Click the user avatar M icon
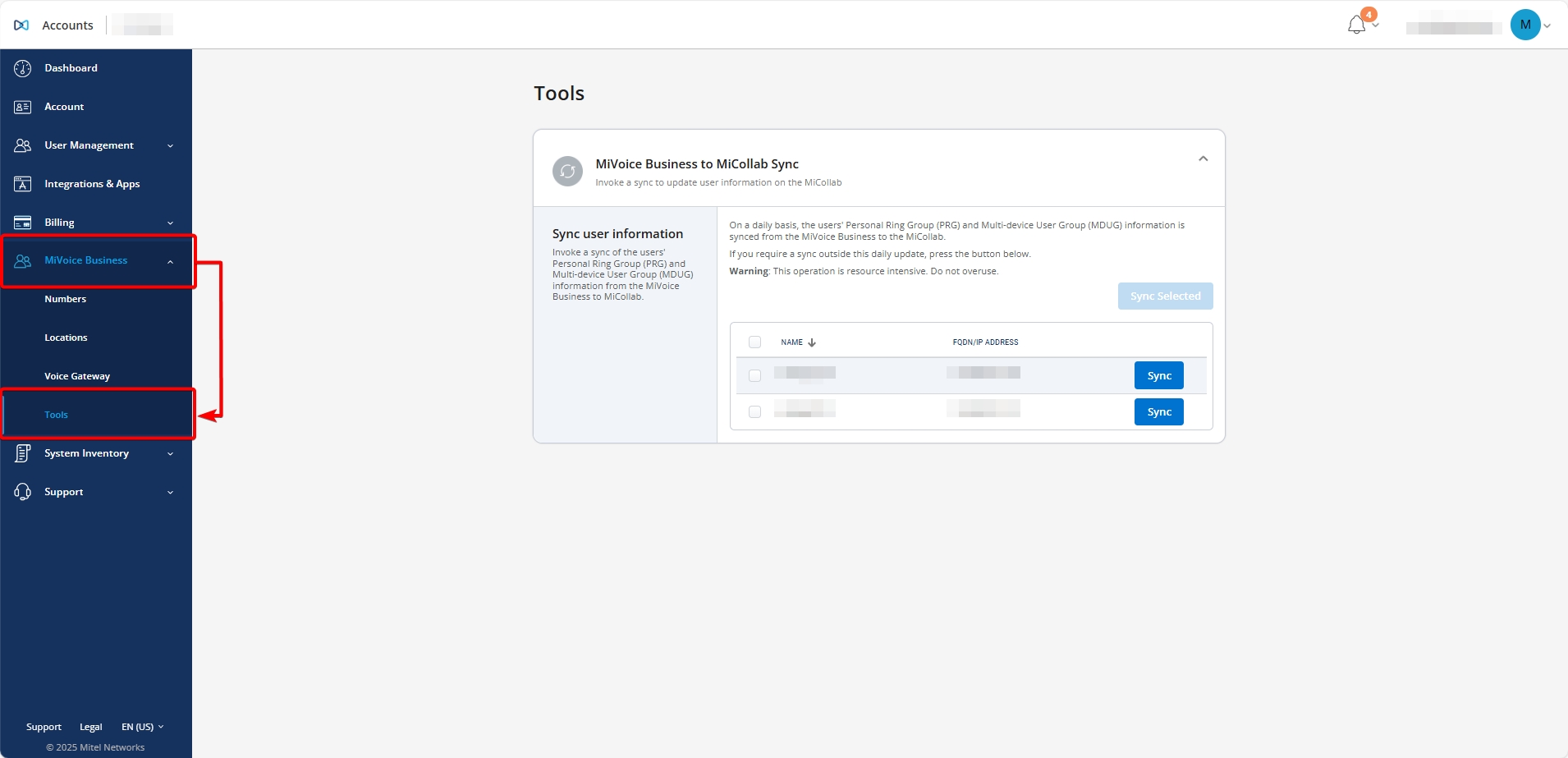Screen dimensions: 1568x758 click(x=1525, y=25)
